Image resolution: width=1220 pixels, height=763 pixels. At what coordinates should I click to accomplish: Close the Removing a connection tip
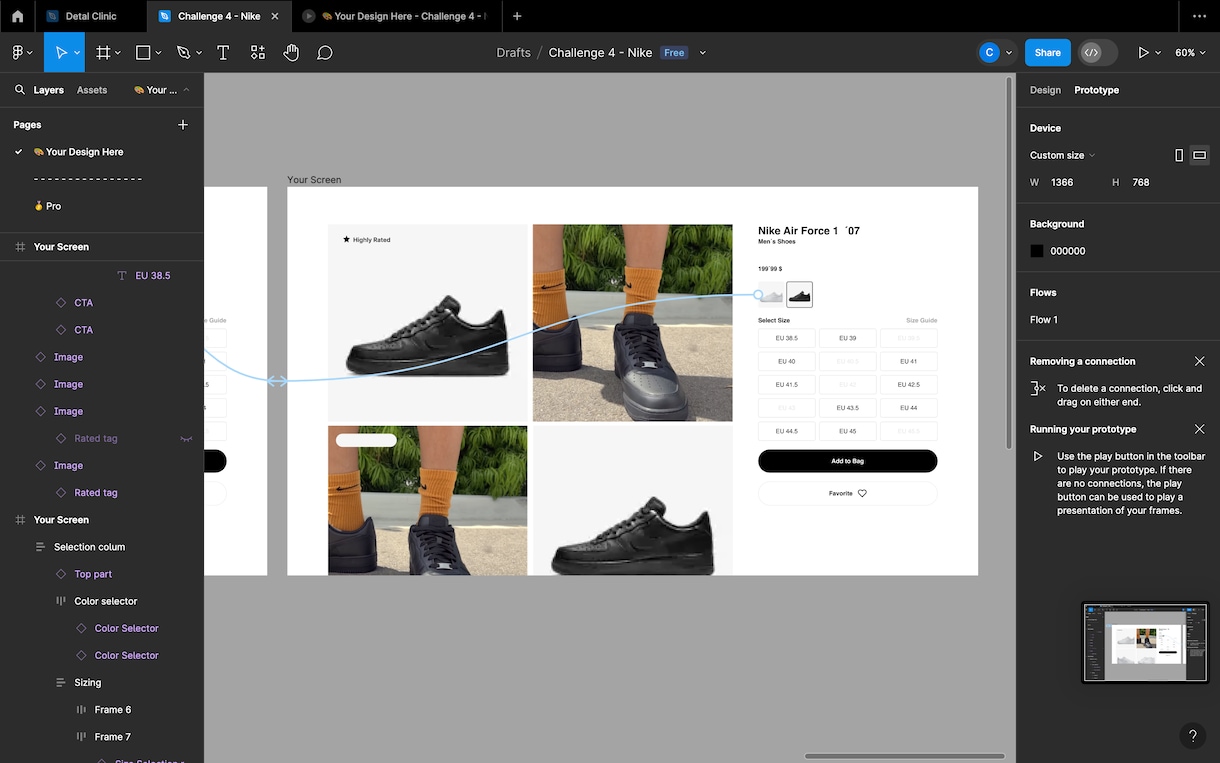pyautogui.click(x=1200, y=361)
